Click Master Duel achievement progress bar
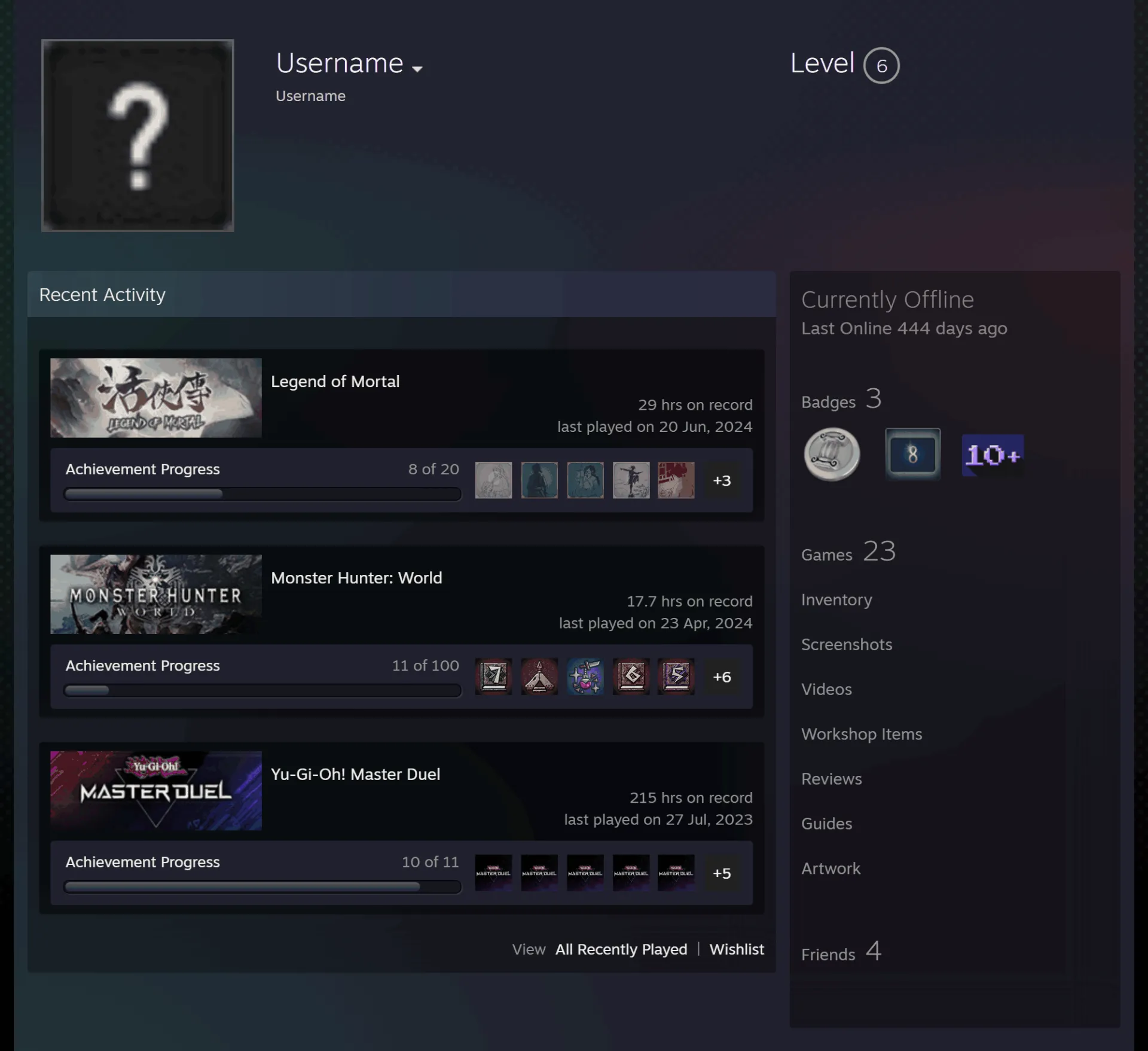1148x1051 pixels. tap(262, 887)
